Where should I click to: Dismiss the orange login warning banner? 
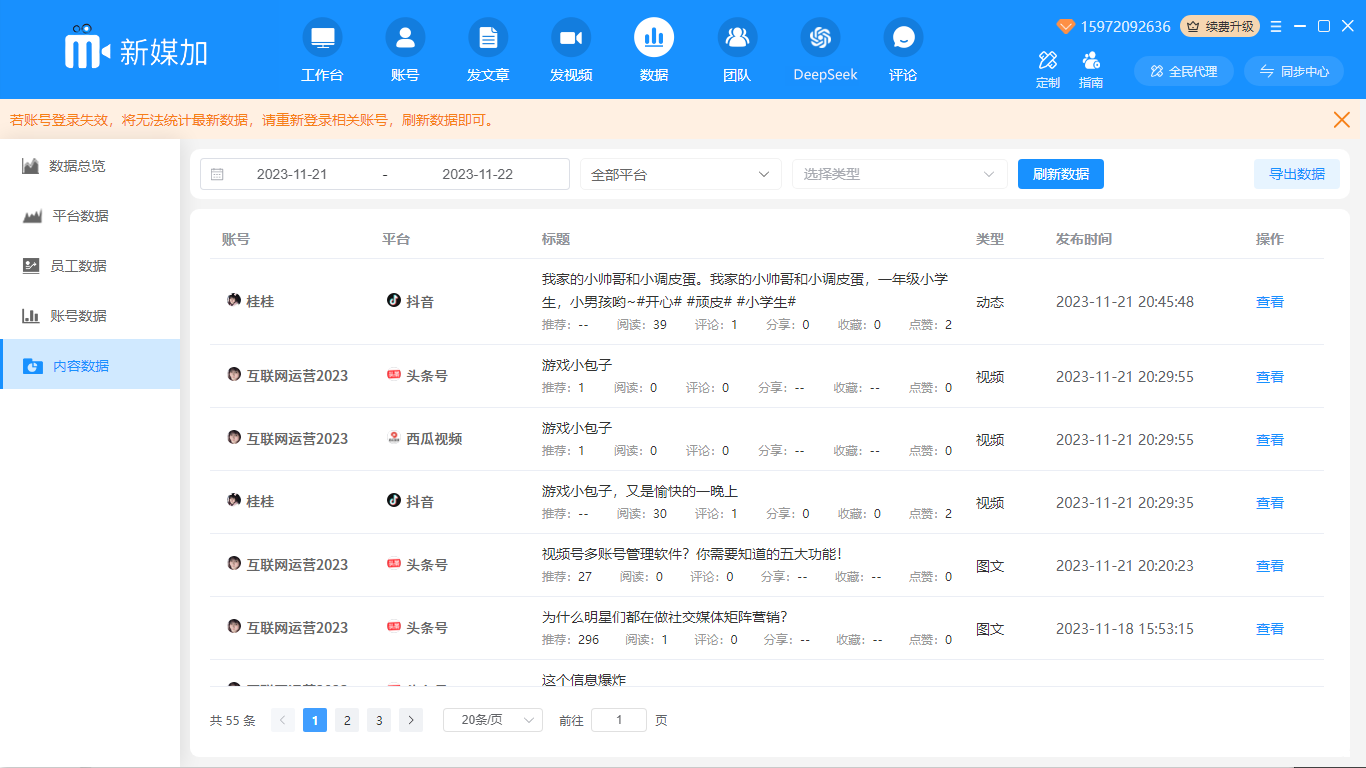coord(1342,120)
